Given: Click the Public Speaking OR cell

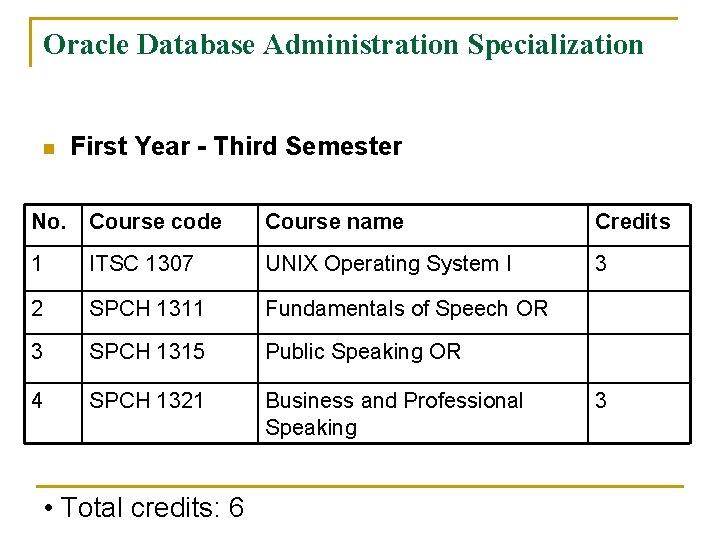Looking at the screenshot, I should (362, 352).
